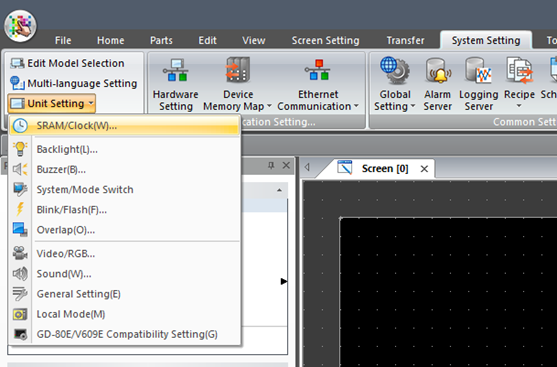Click the side panel scroll-up arrow

pos(280,190)
